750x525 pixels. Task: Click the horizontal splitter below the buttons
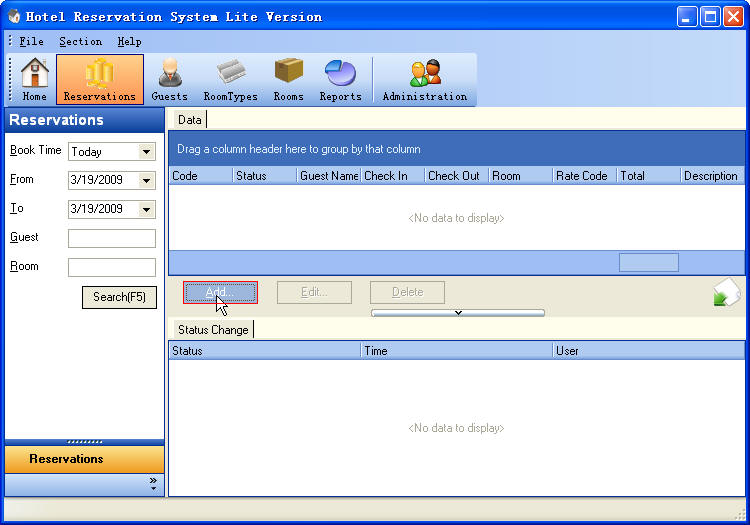click(x=457, y=313)
